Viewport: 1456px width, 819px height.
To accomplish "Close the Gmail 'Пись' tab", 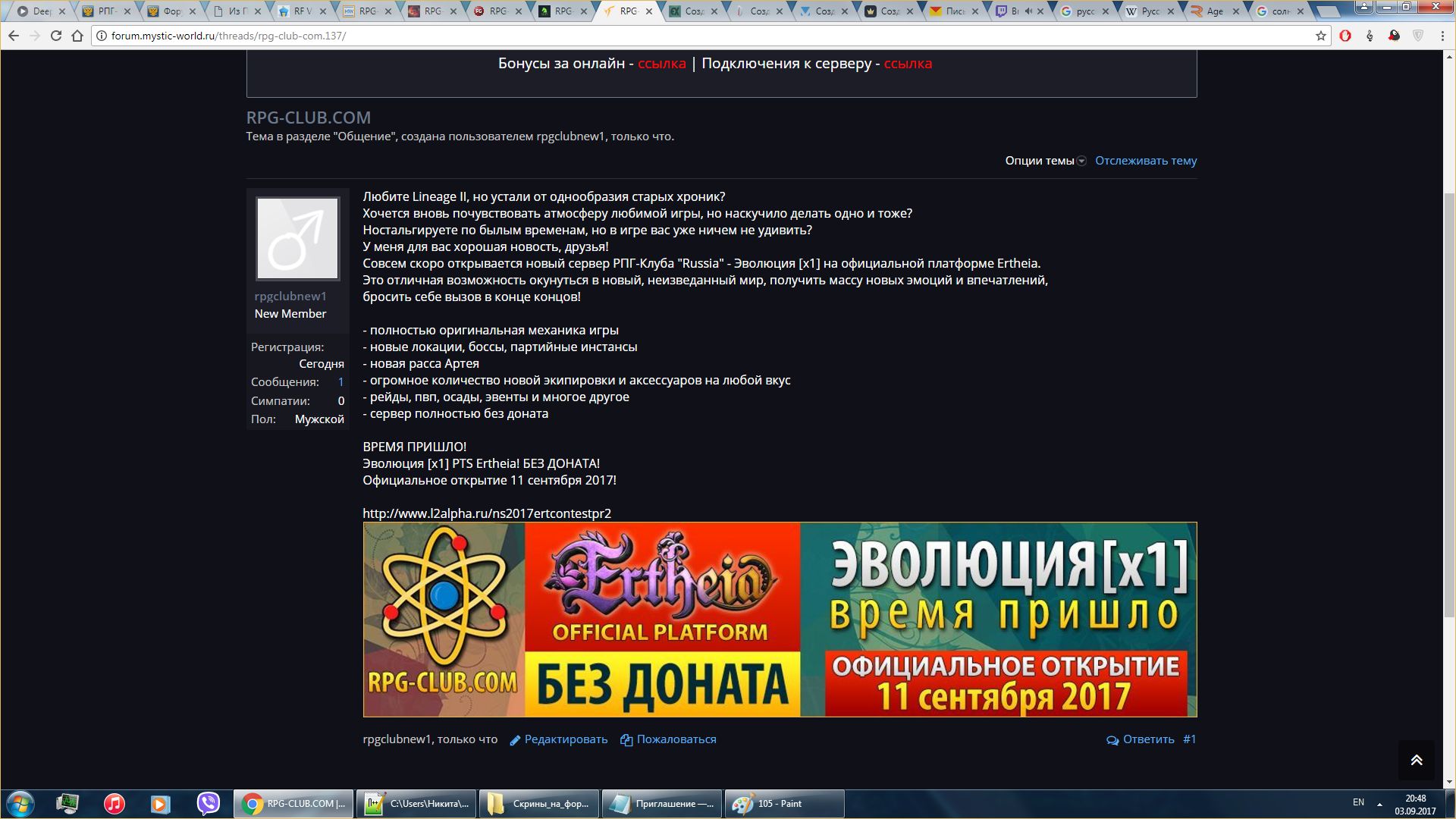I will click(x=974, y=11).
